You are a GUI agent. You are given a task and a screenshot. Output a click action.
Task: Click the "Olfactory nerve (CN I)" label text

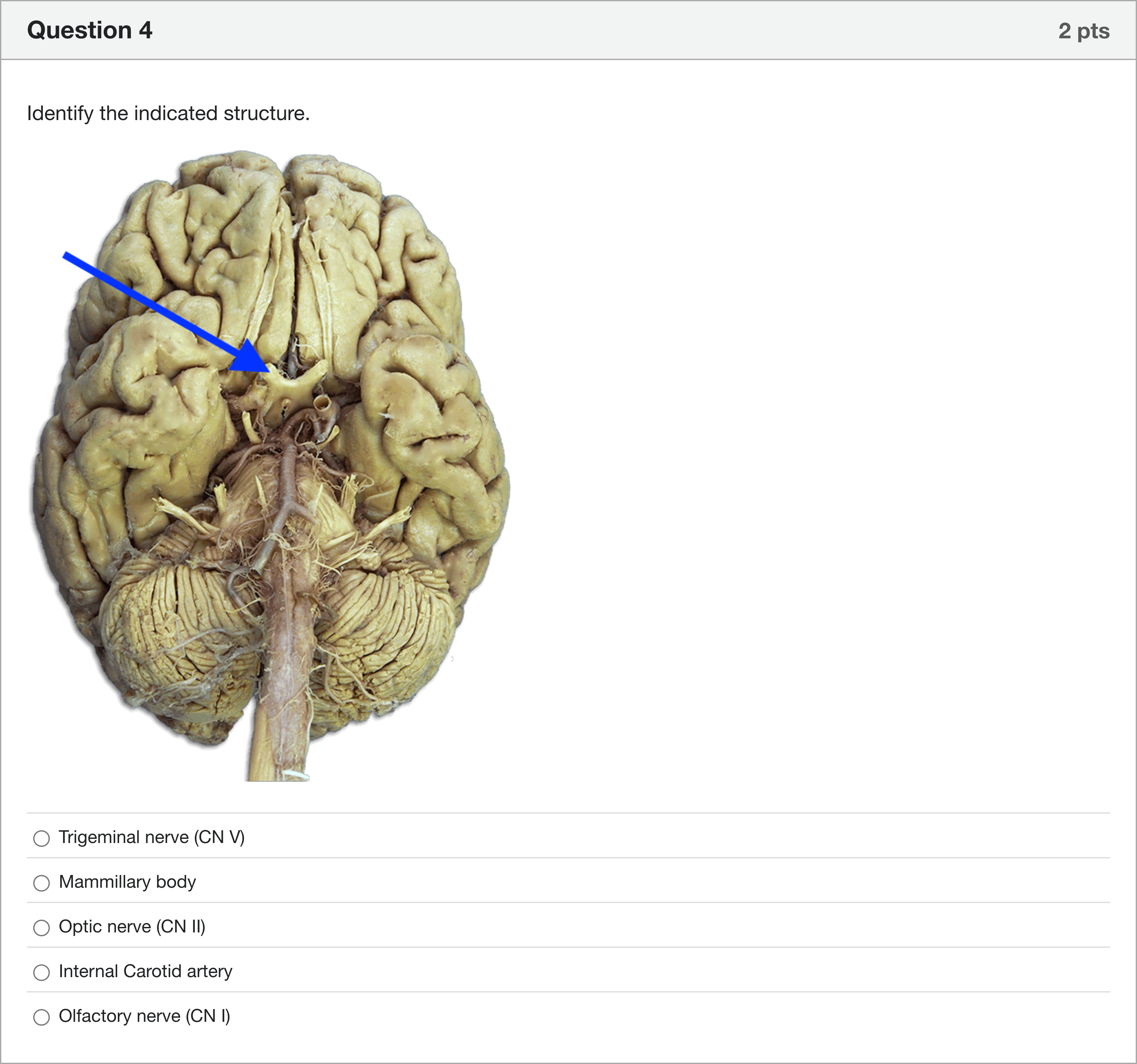(144, 1015)
